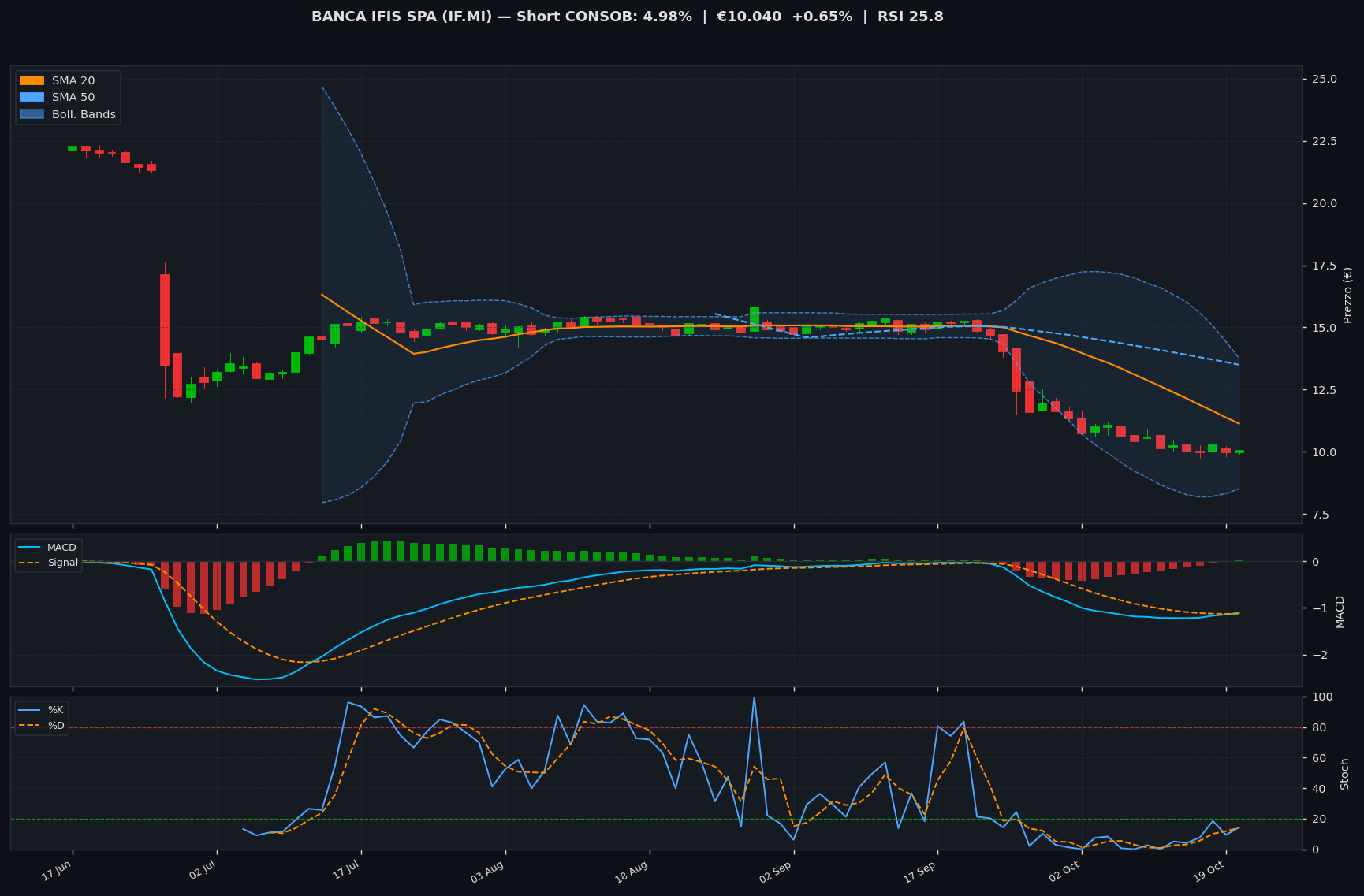Click the '02 Sep' date axis label

coord(776,872)
